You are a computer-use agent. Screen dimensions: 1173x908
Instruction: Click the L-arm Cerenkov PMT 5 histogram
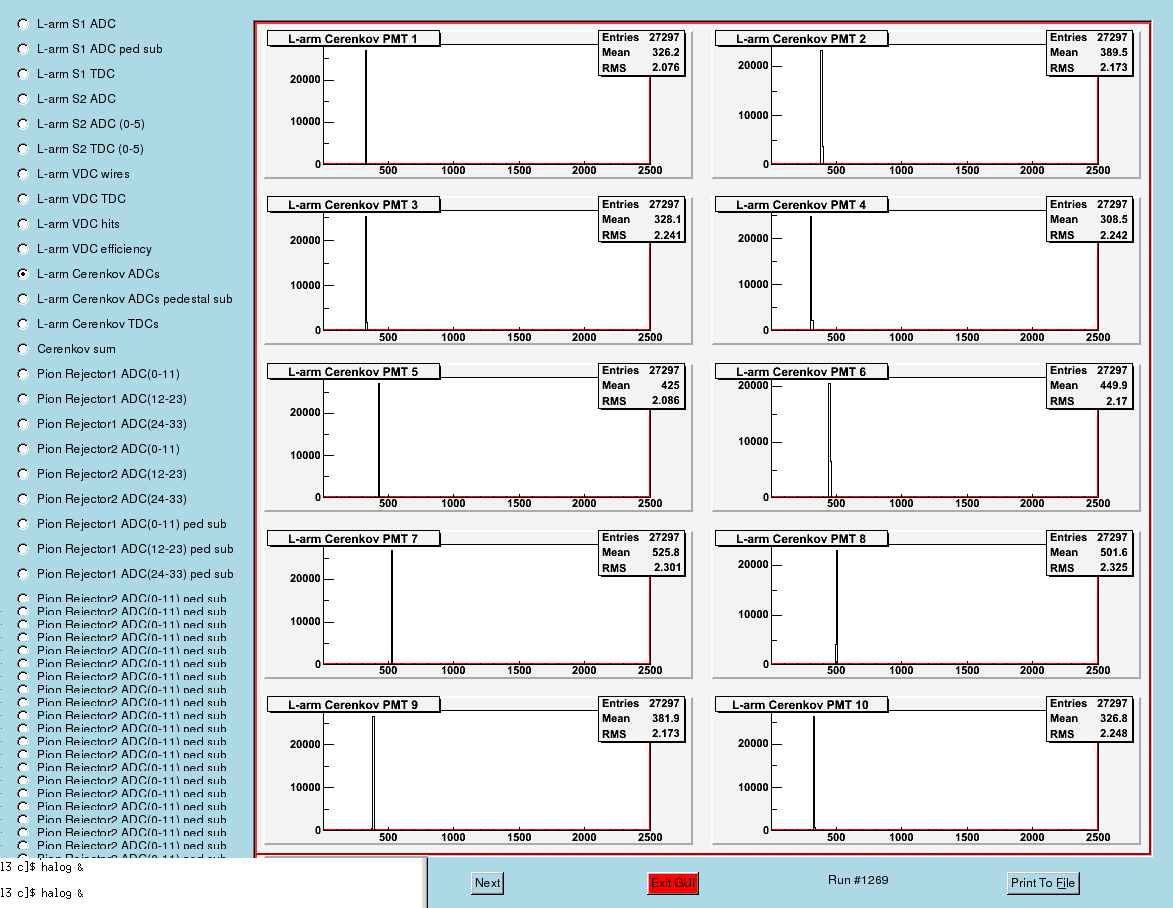click(479, 437)
